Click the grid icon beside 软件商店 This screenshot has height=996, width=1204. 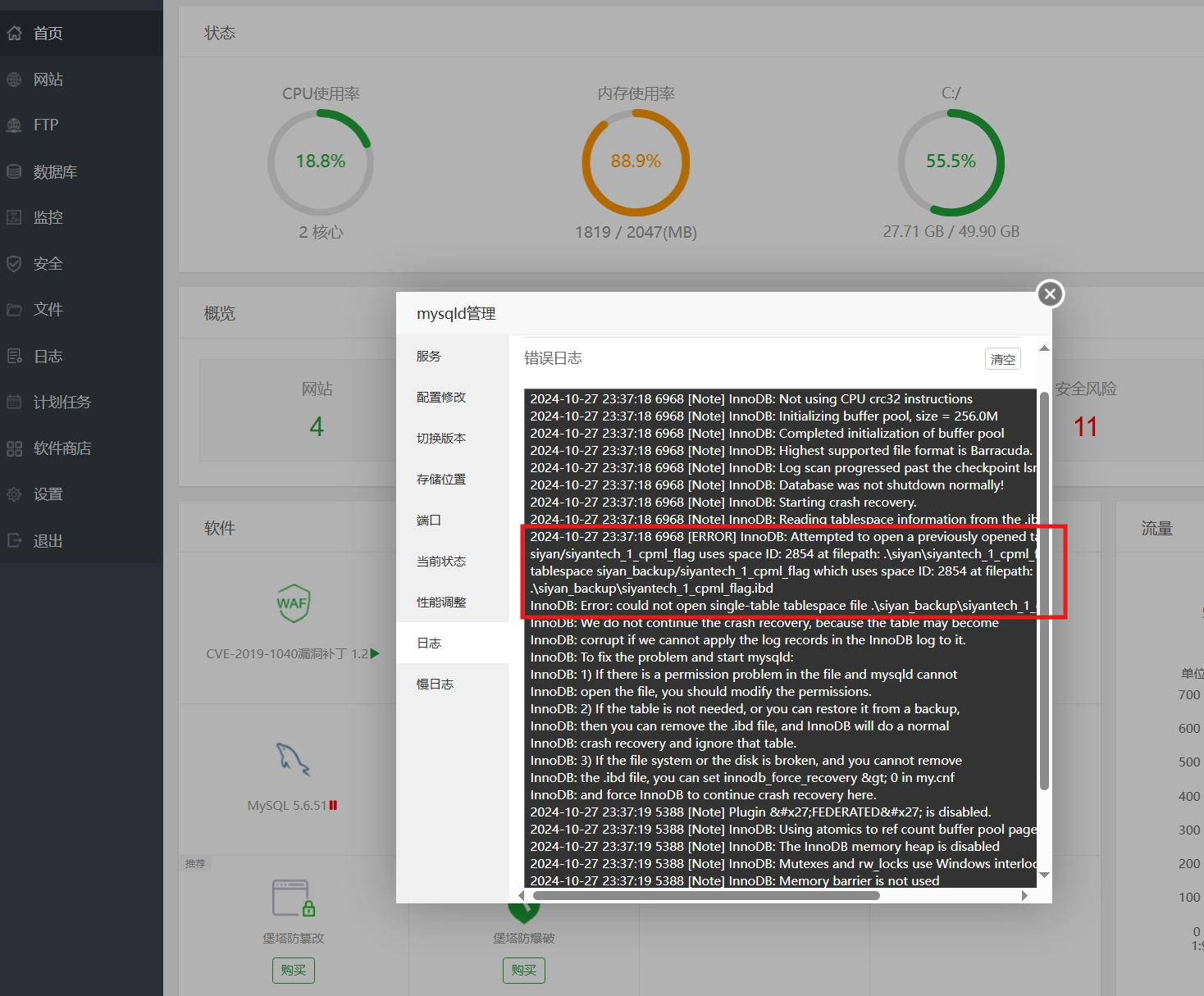14,448
